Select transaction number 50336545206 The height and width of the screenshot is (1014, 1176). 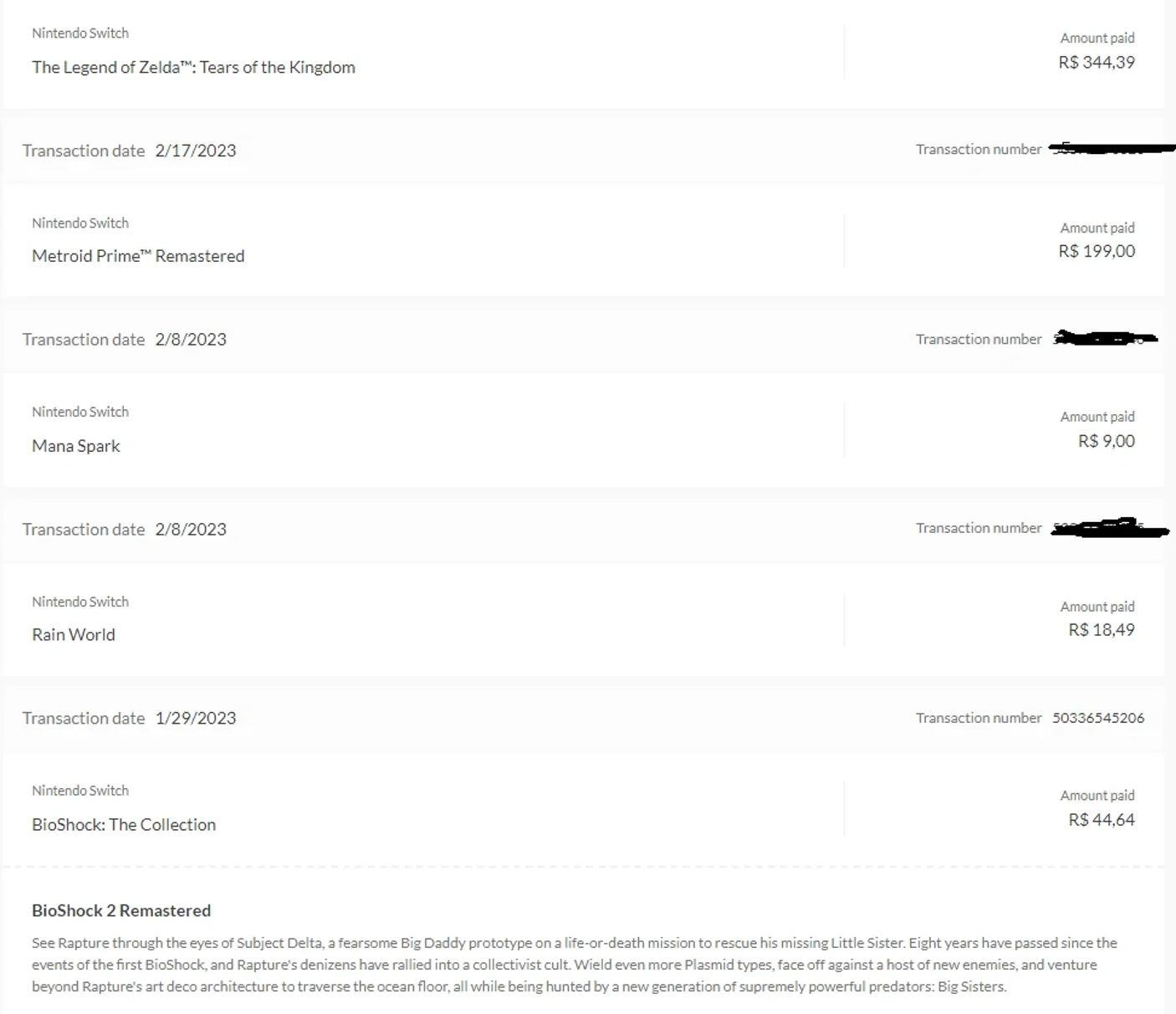point(1098,718)
